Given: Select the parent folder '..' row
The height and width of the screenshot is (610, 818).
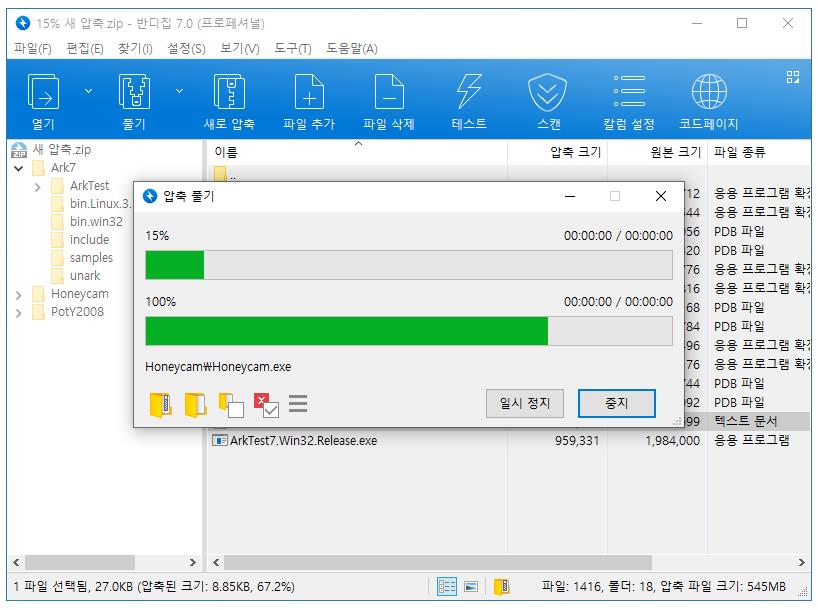Looking at the screenshot, I should point(225,174).
